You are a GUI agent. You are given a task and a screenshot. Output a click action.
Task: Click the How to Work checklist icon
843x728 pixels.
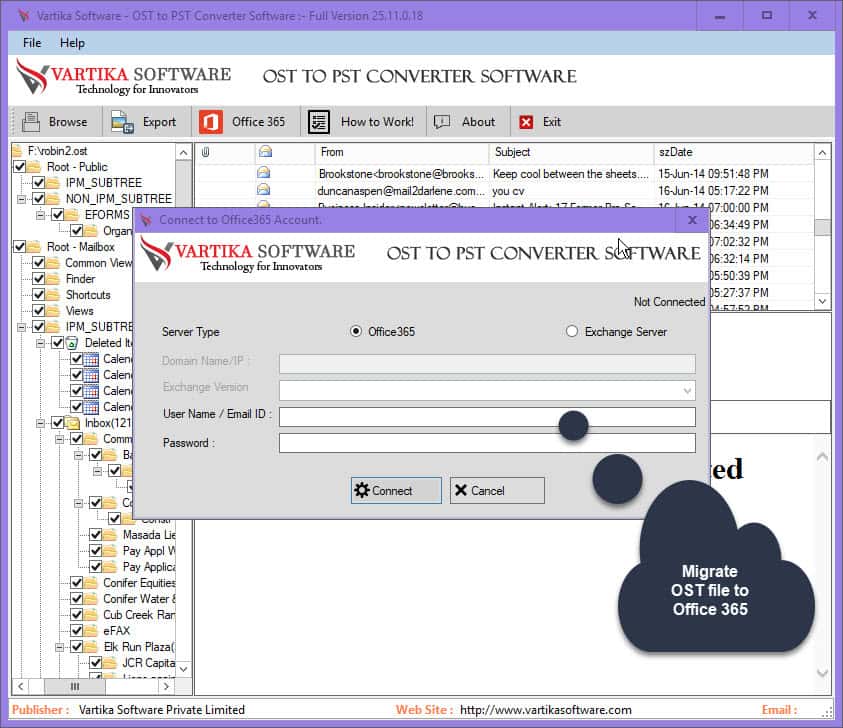(319, 122)
